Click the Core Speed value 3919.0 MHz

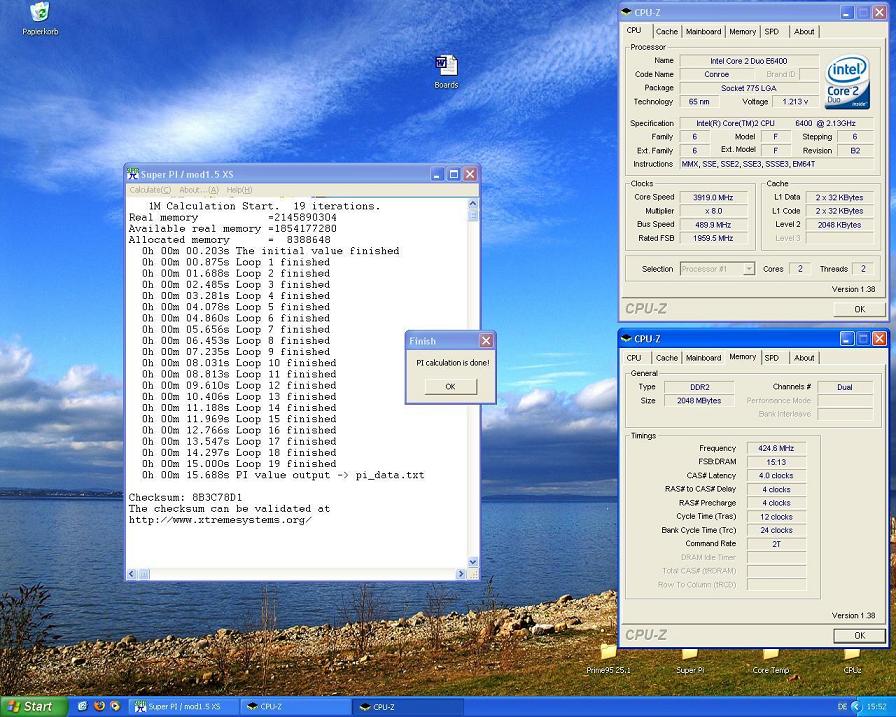(713, 197)
